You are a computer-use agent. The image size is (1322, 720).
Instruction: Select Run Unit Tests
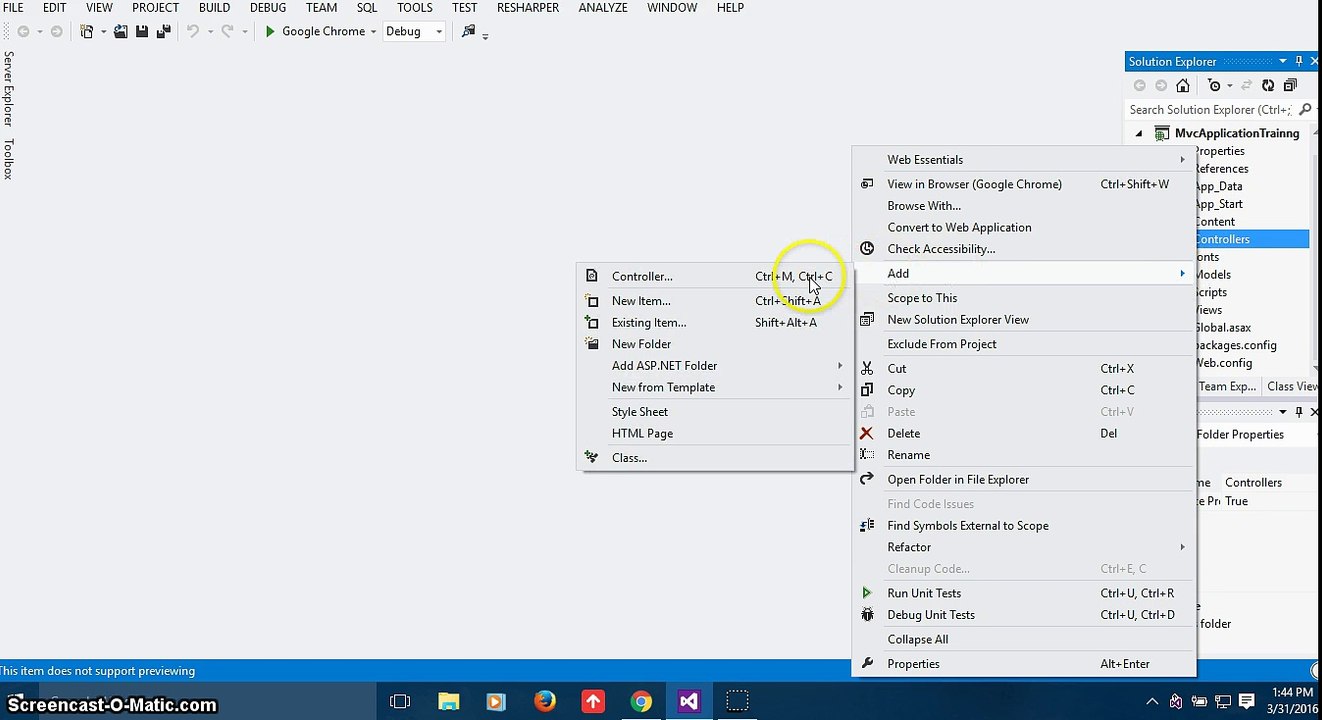(x=1024, y=593)
